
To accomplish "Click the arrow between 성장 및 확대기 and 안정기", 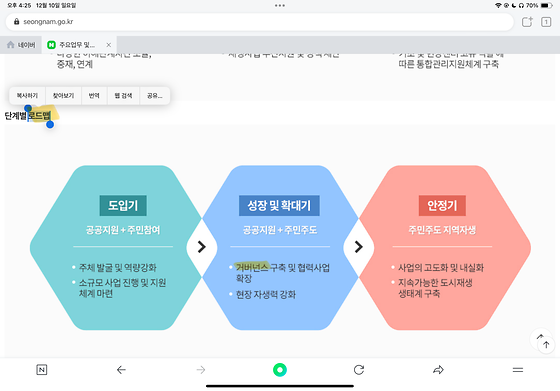I will point(359,247).
